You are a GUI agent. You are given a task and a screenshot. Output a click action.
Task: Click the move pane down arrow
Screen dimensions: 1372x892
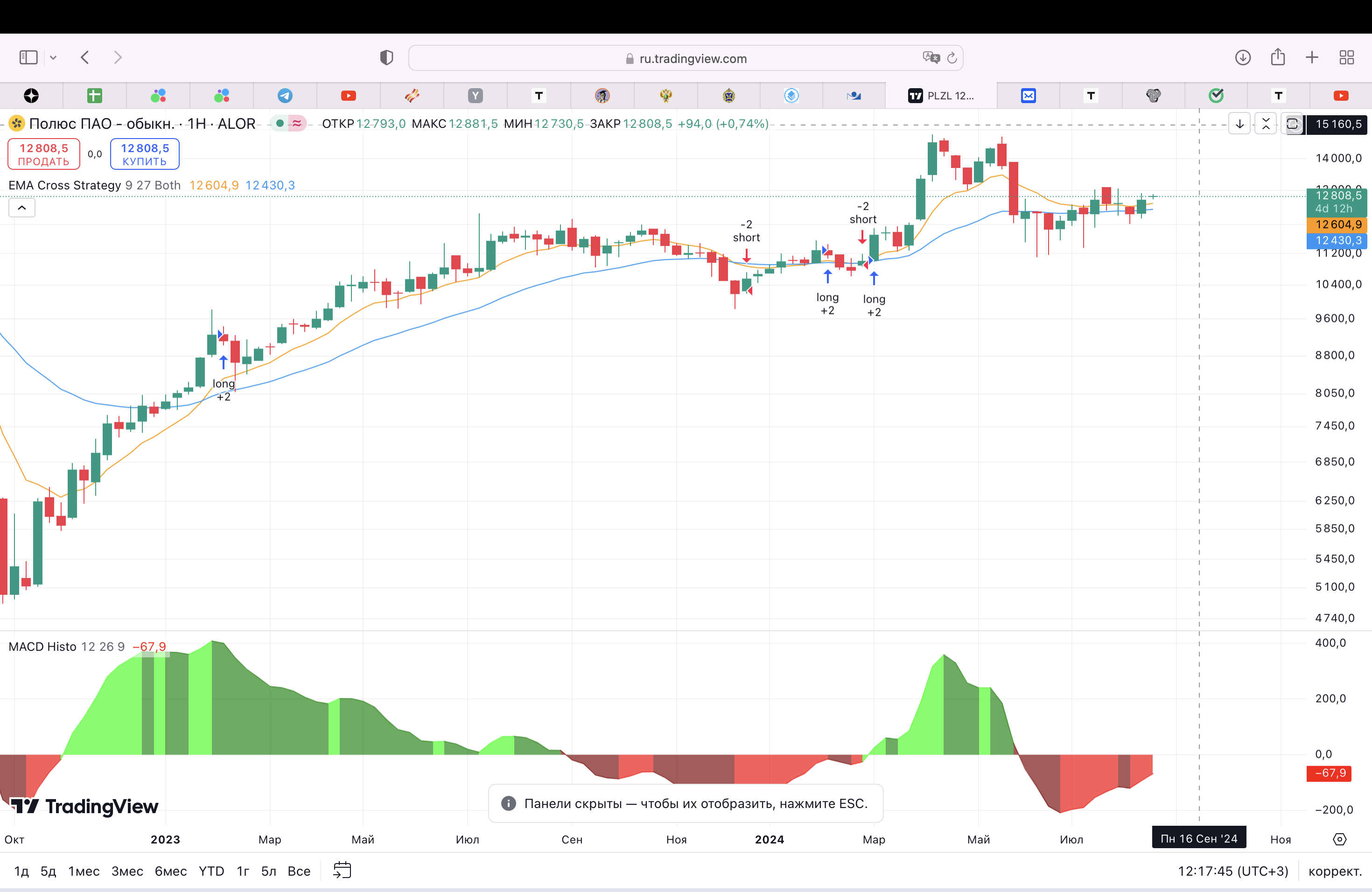[1239, 124]
